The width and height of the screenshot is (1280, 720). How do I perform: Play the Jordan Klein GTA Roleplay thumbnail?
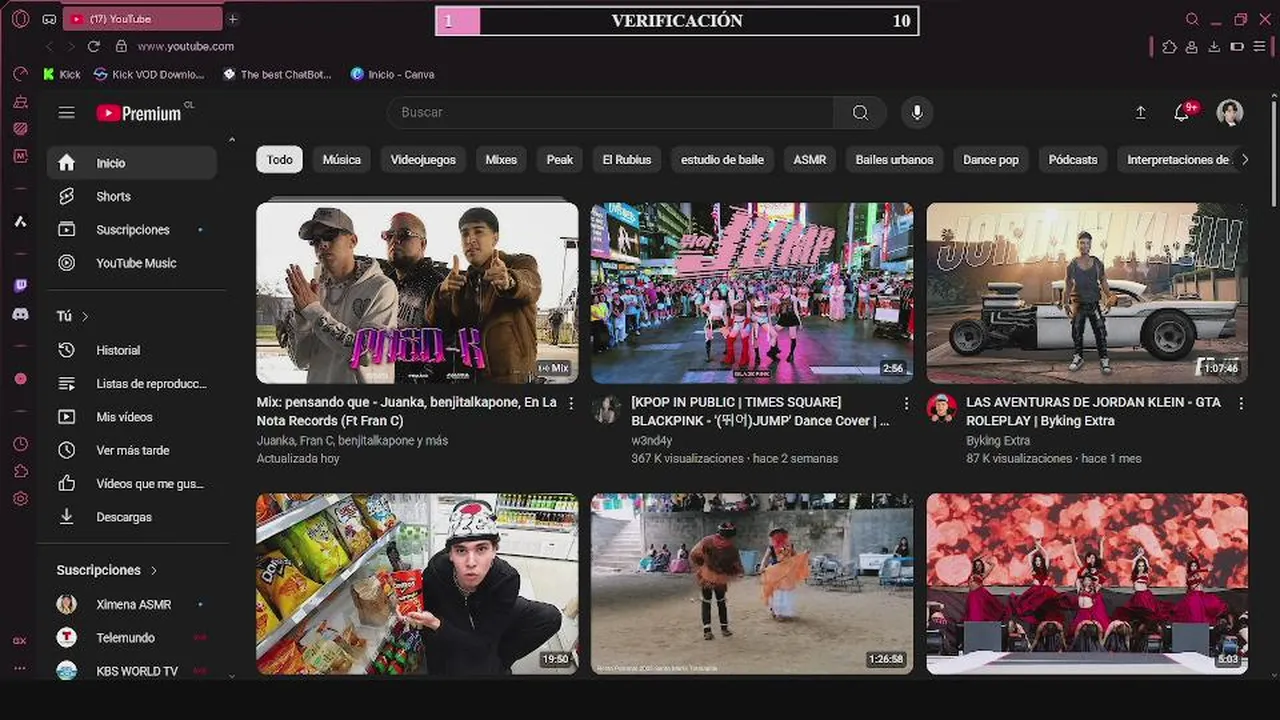1087,293
